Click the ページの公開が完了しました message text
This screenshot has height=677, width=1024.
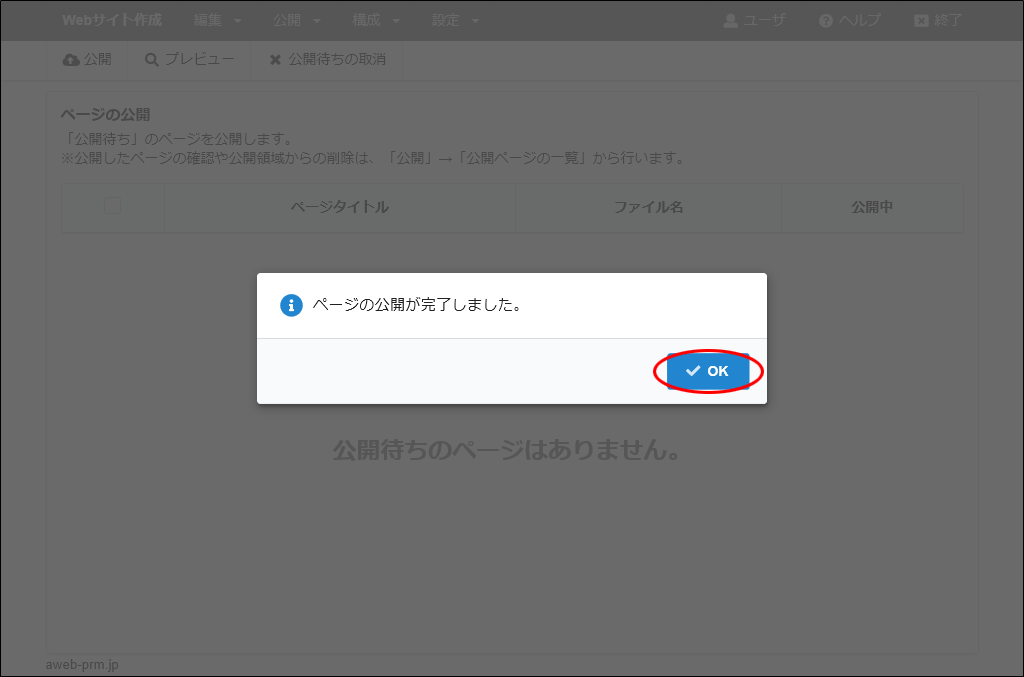pyautogui.click(x=417, y=305)
